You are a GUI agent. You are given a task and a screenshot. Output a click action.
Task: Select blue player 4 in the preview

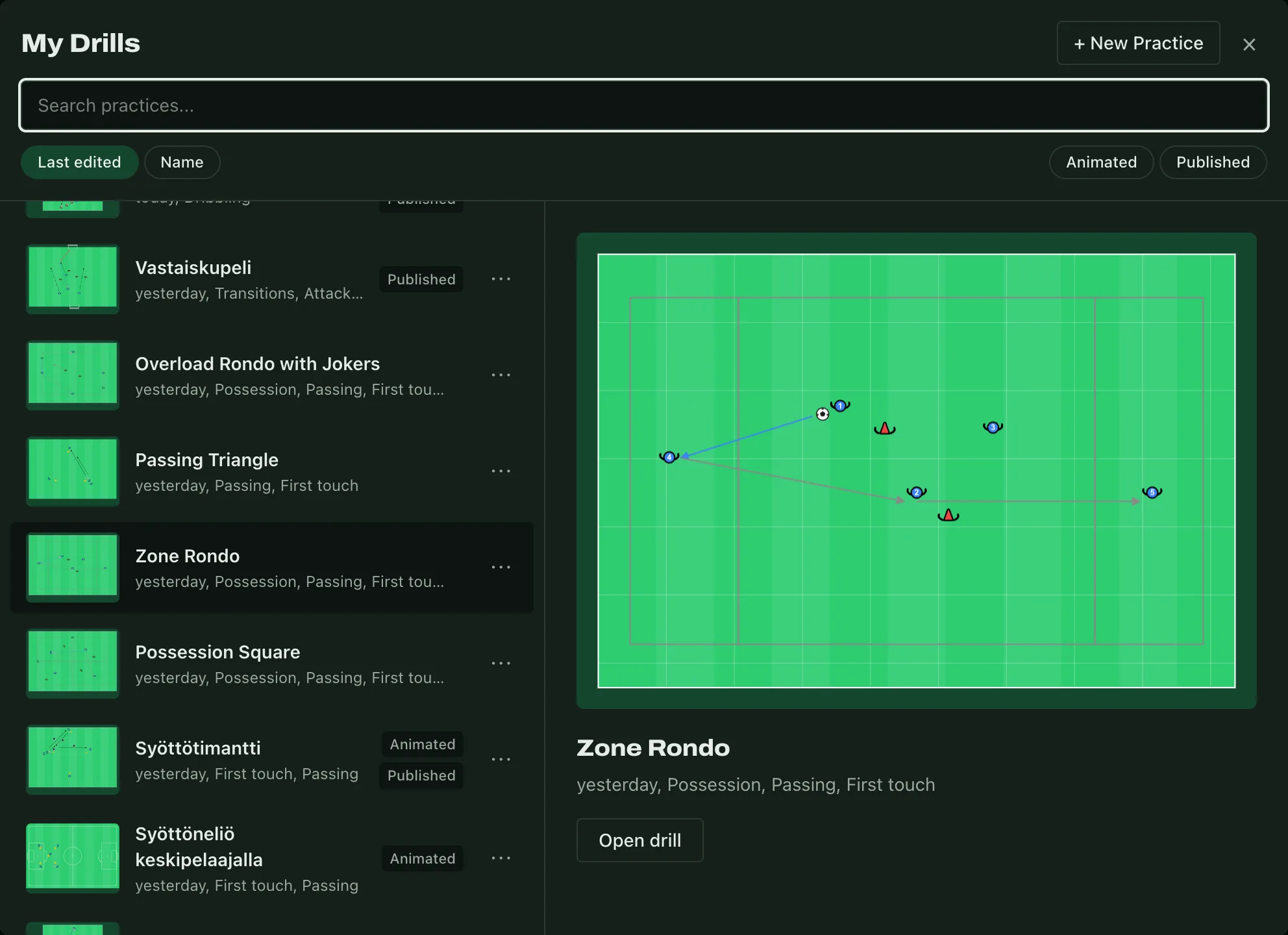point(669,457)
